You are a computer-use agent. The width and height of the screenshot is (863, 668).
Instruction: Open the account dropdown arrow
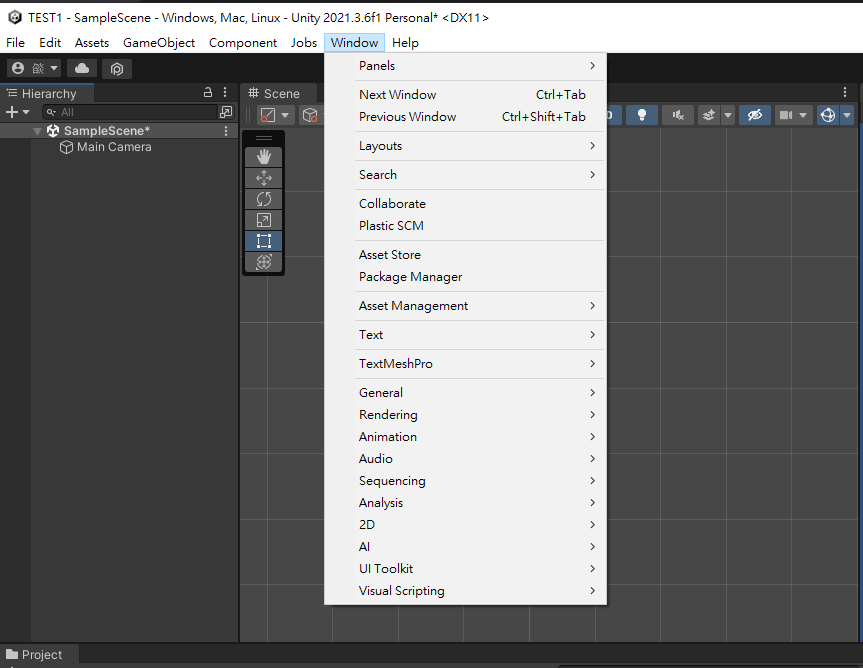click(54, 68)
